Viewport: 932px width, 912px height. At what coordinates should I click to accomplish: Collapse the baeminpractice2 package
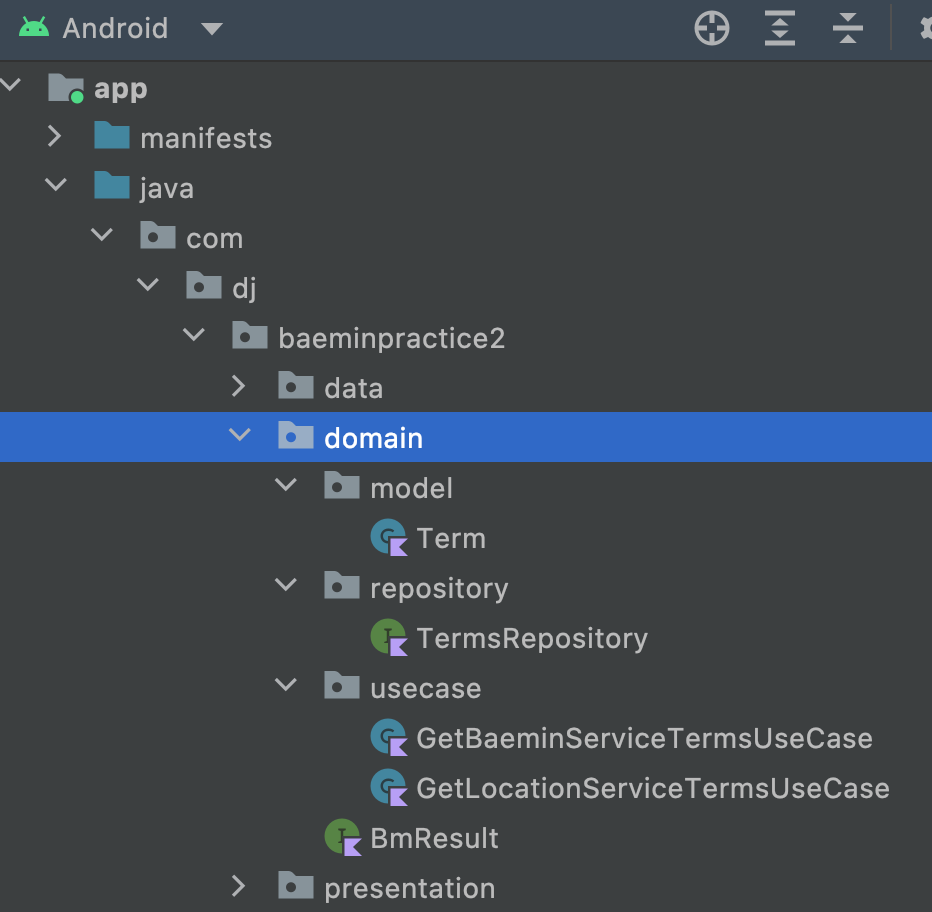tap(194, 334)
